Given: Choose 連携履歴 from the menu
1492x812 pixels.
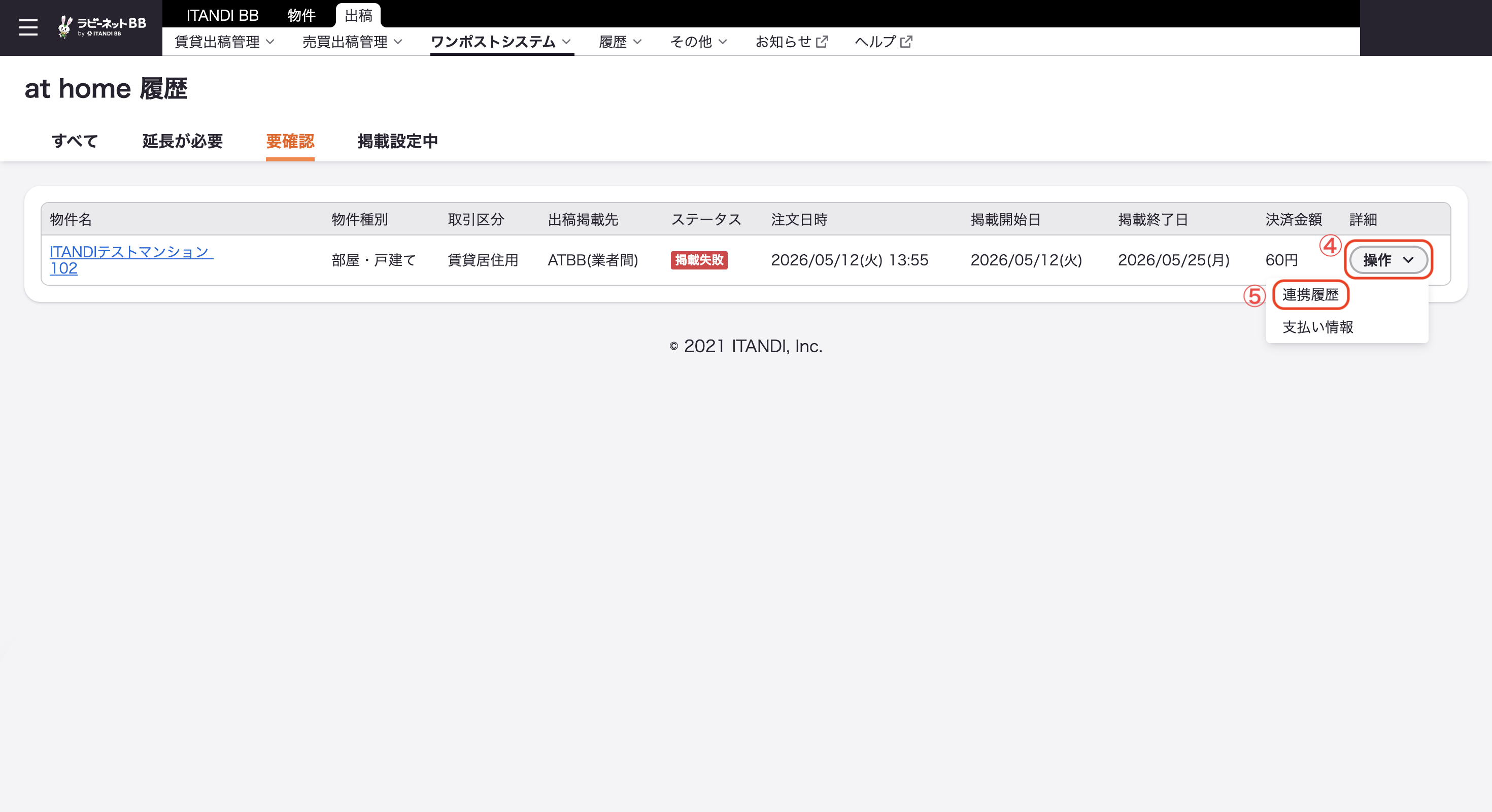Looking at the screenshot, I should pyautogui.click(x=1311, y=295).
